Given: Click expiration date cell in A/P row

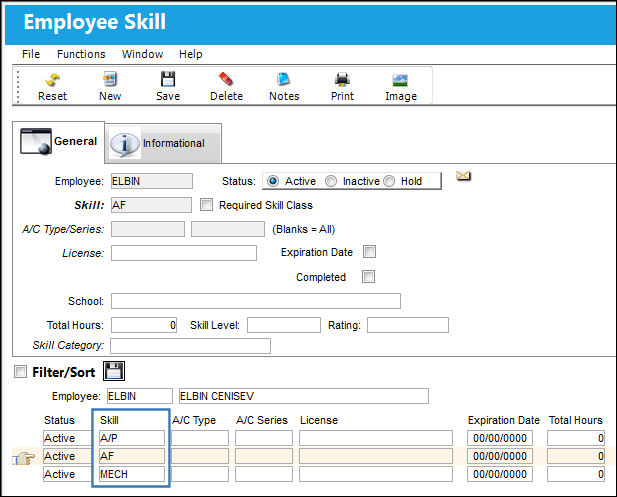Looking at the screenshot, I should pyautogui.click(x=500, y=438).
